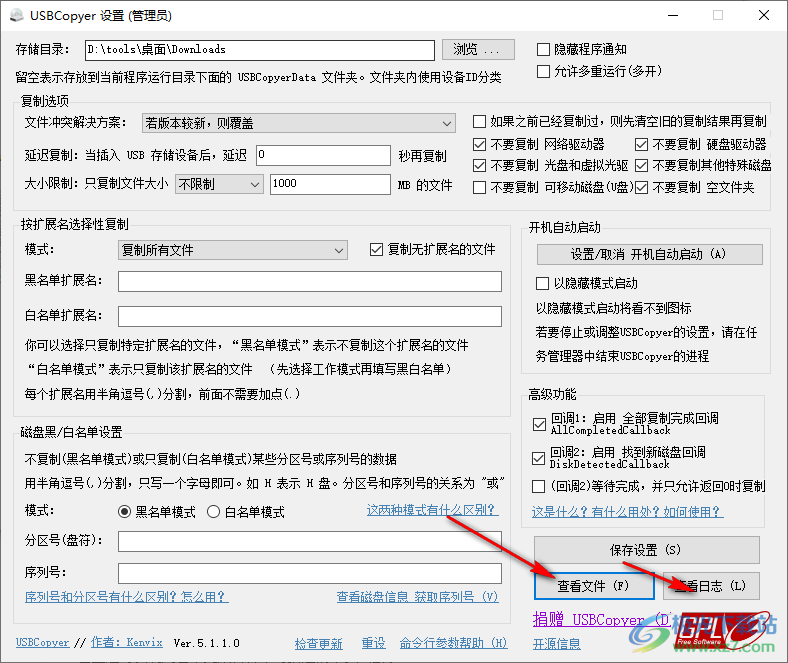
Task: Open 查看磁盘信息 获取序列号 (V) link
Action: pos(417,597)
